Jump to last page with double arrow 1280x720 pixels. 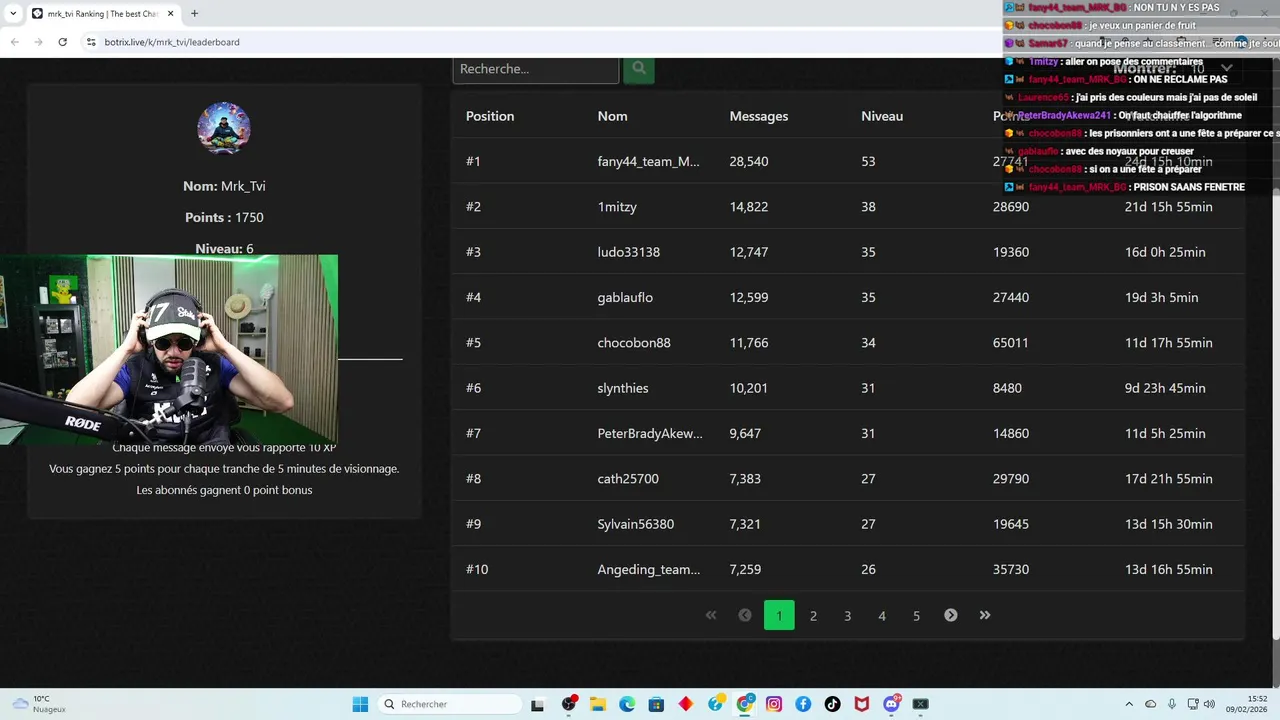[x=984, y=615]
